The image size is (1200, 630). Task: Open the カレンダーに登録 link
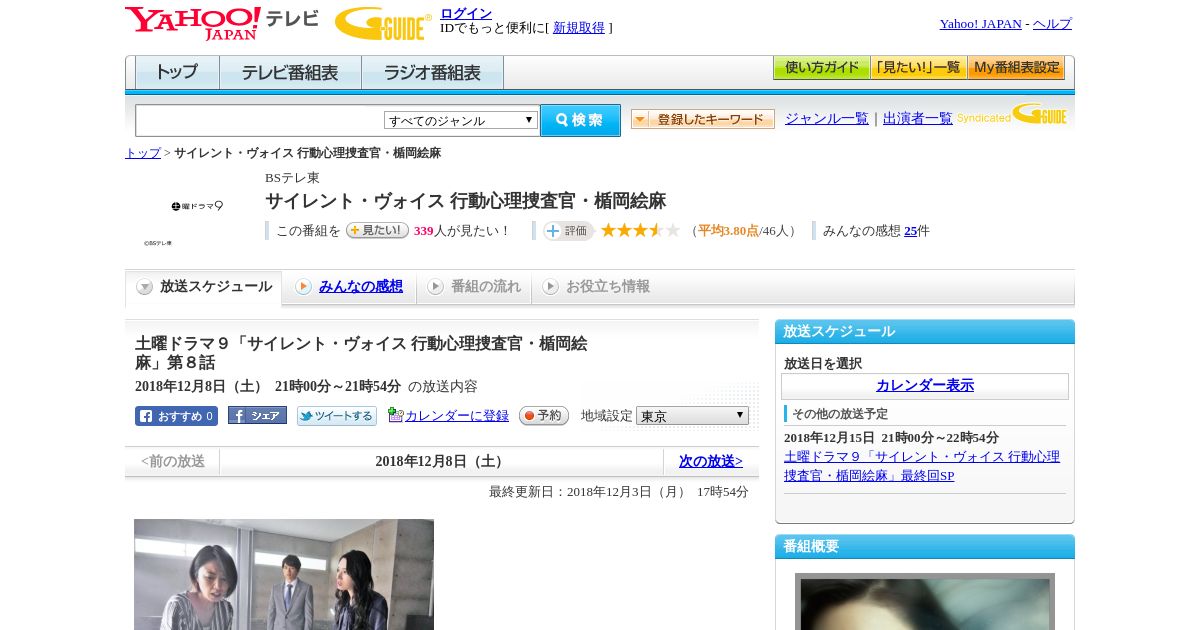pos(457,416)
